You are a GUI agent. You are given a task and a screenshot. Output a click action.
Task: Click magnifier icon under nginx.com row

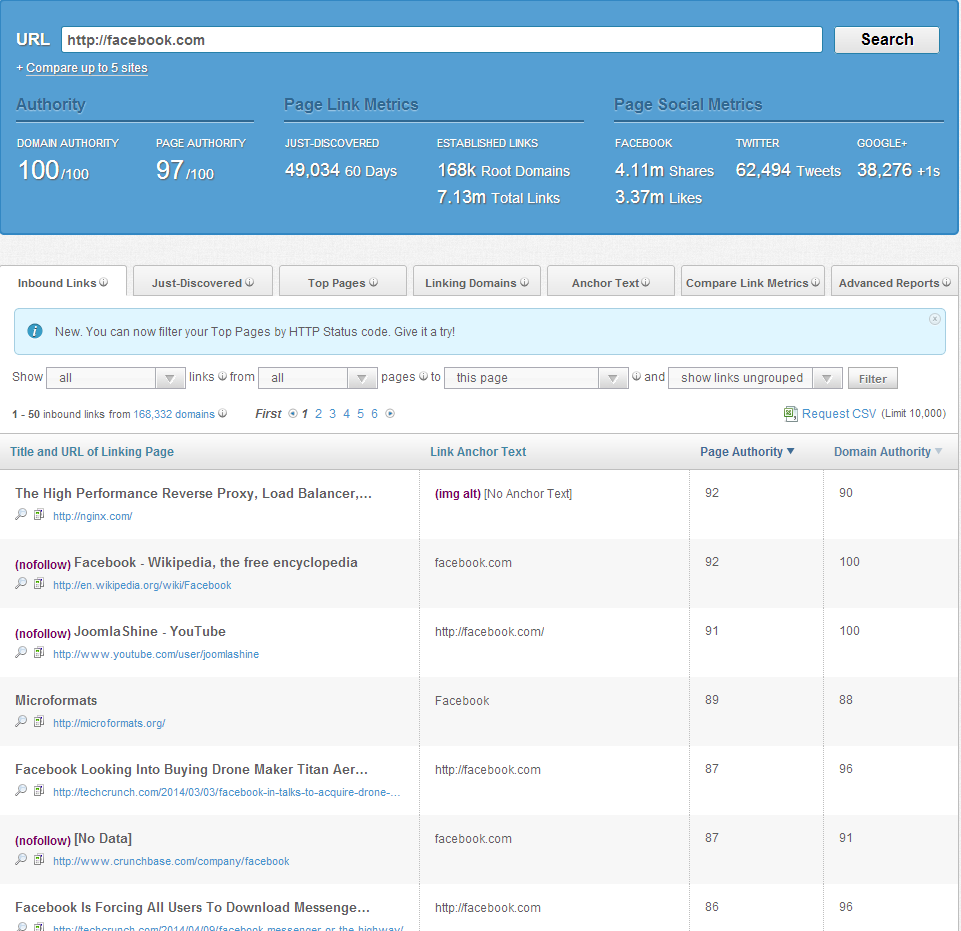[21, 514]
